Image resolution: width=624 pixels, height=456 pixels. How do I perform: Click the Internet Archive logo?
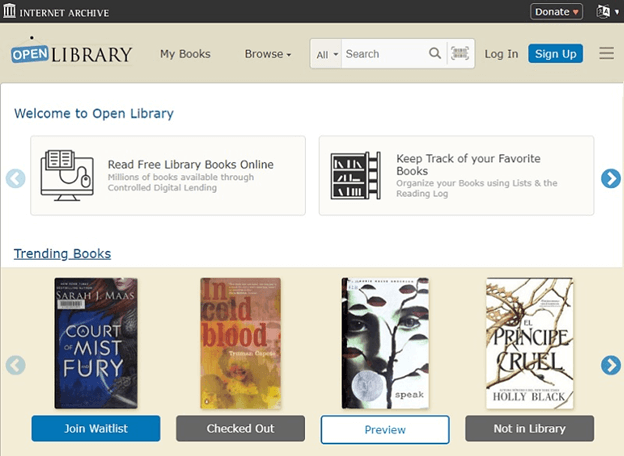[x=57, y=12]
